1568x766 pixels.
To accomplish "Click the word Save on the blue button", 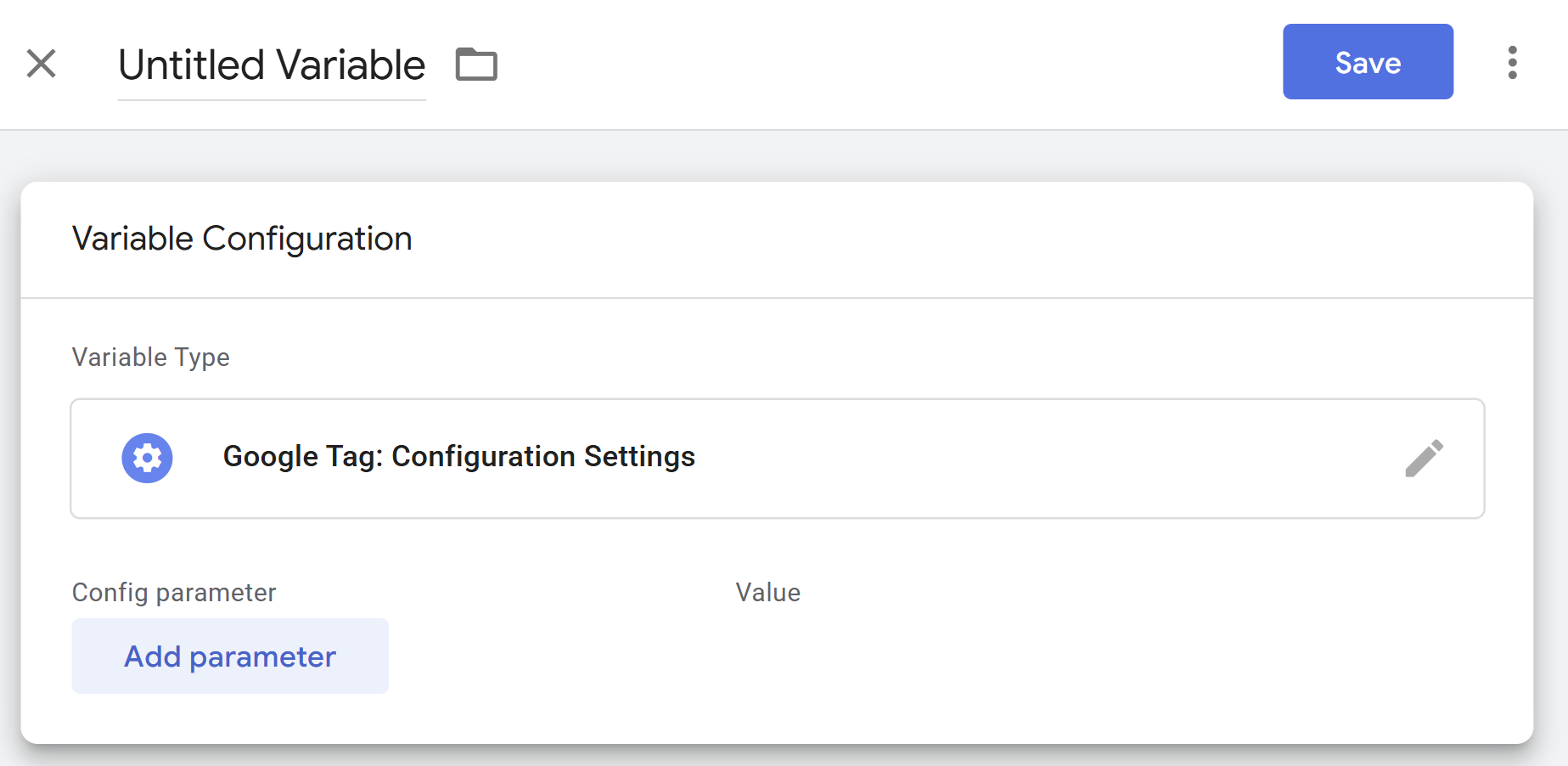I will [x=1368, y=63].
